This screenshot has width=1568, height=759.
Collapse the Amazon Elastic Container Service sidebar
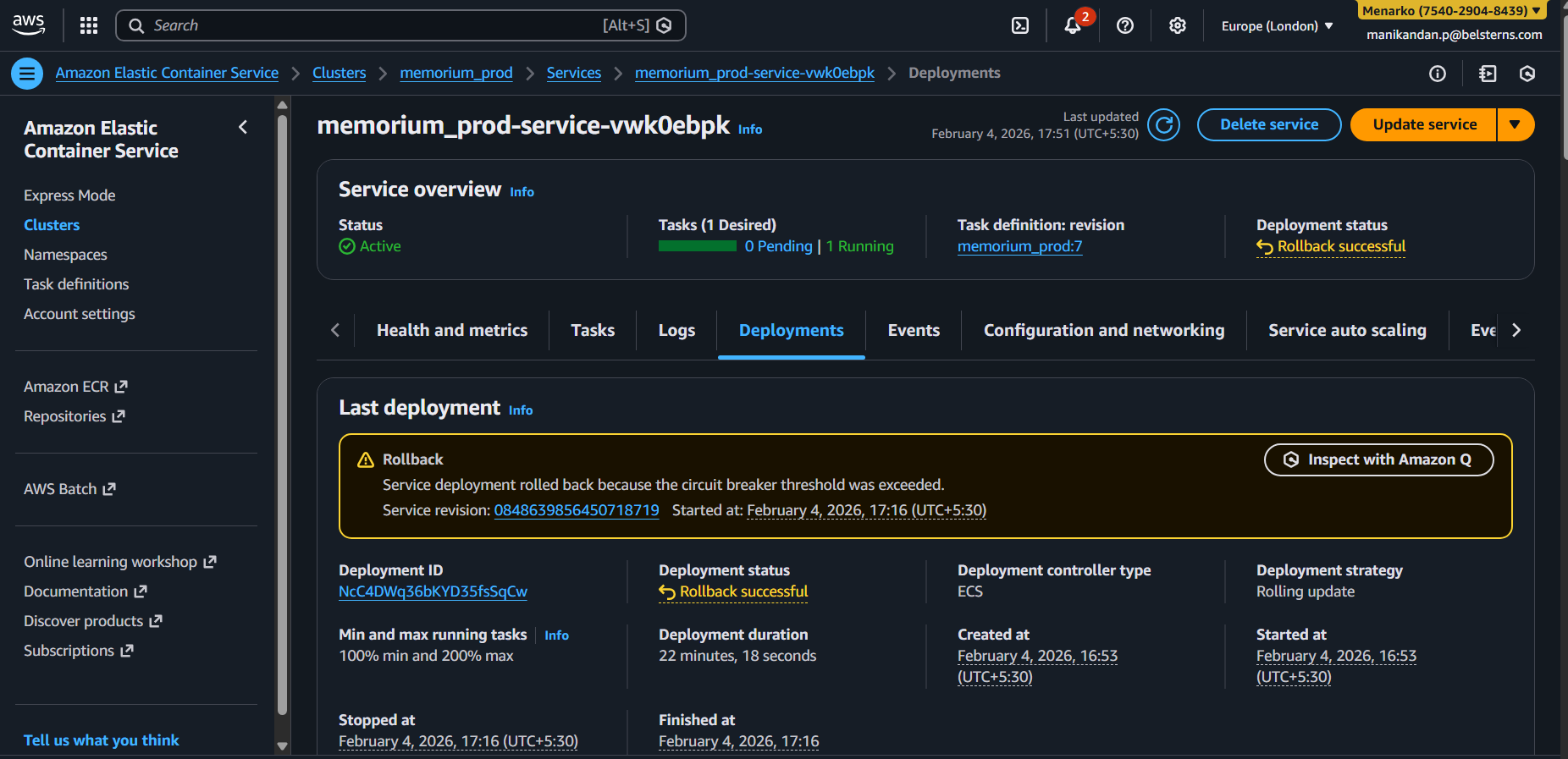point(243,127)
